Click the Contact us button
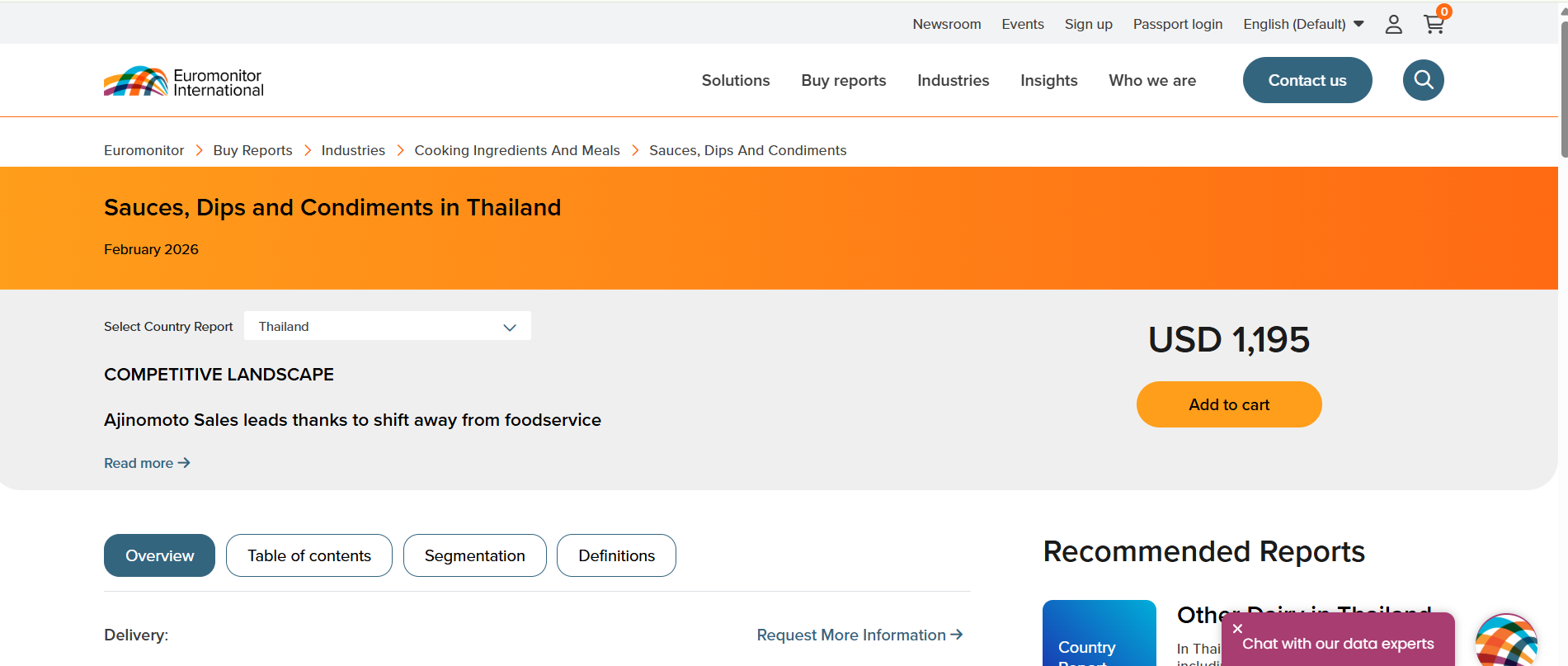The height and width of the screenshot is (666, 1568). 1307,80
